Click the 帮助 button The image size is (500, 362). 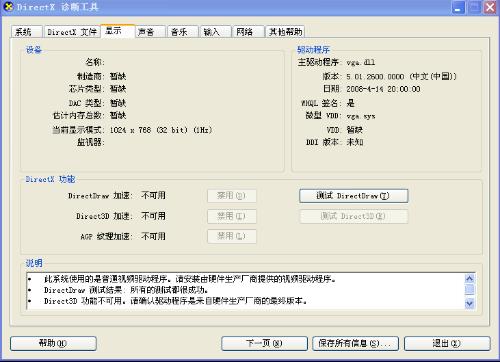[53, 343]
